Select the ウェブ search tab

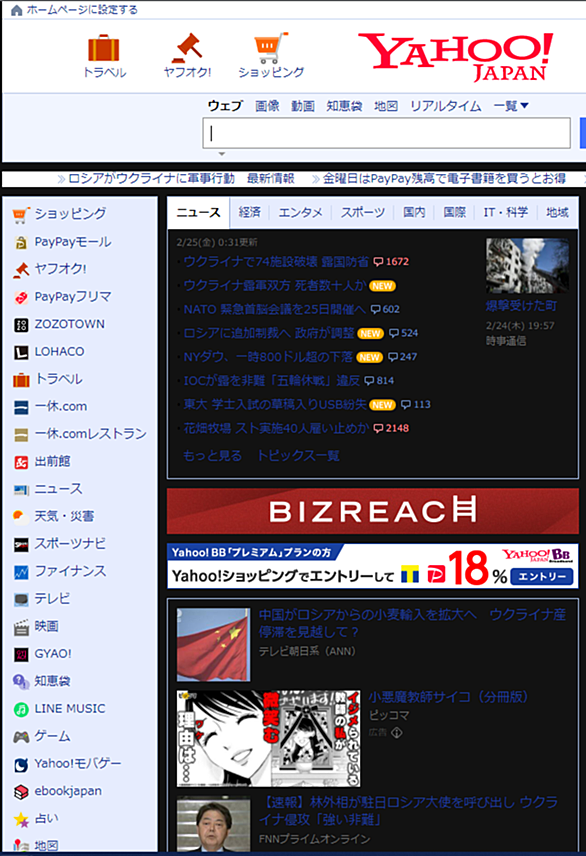coord(224,106)
